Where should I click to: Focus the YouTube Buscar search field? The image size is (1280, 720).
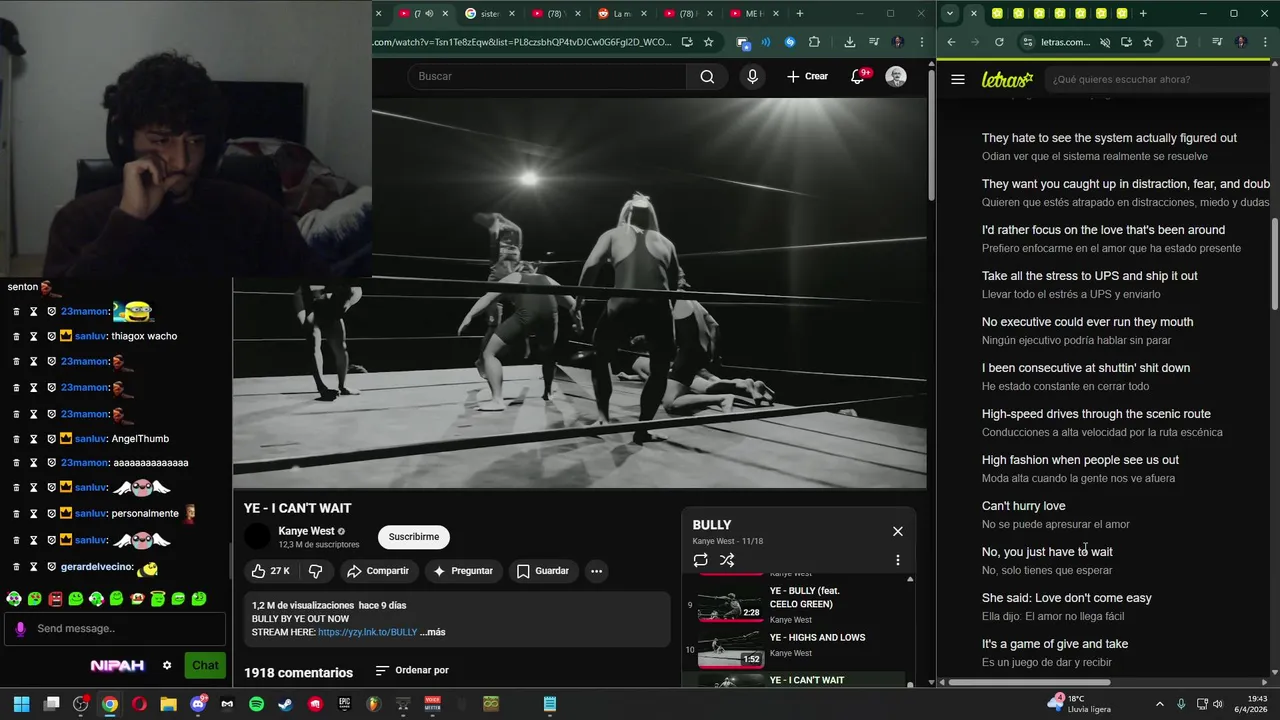click(547, 77)
